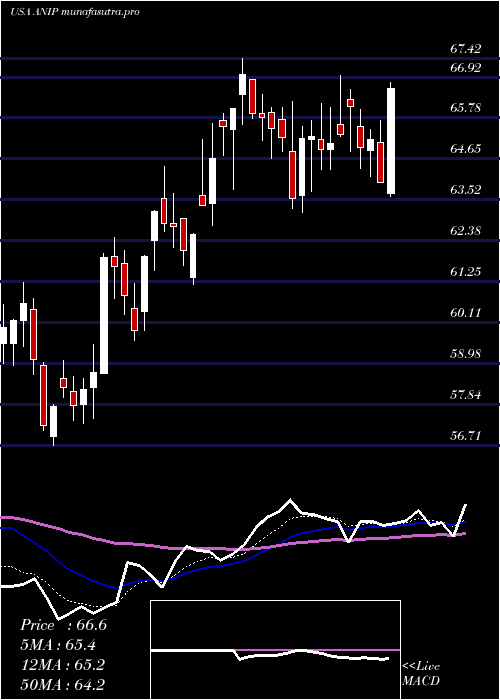This screenshot has height=700, width=500.
Task: Click the lowest candle near 56.71
Action: pos(54,425)
